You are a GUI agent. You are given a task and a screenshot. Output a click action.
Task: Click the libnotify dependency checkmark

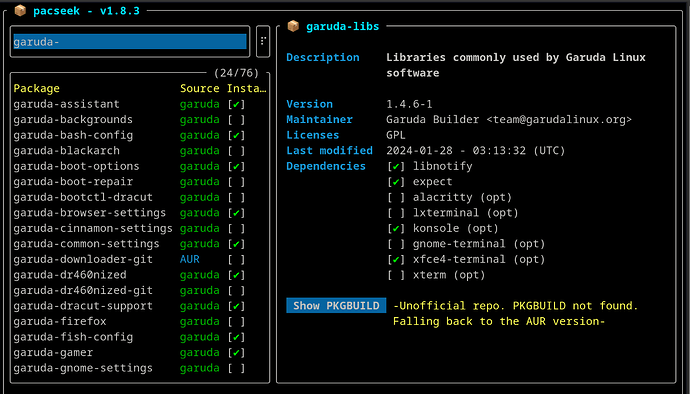(x=396, y=166)
